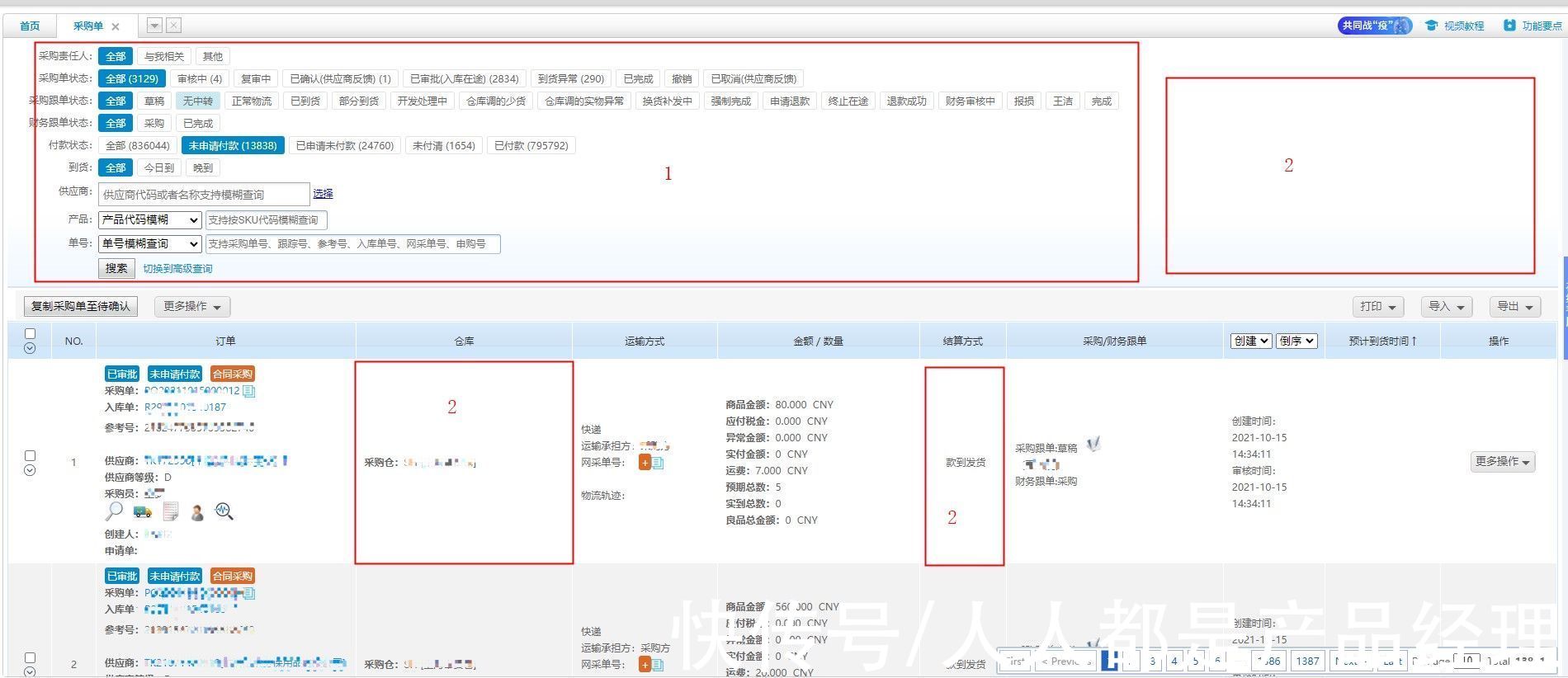Switch to the 采购单 tab
The height and width of the screenshot is (678, 1568).
(x=87, y=26)
